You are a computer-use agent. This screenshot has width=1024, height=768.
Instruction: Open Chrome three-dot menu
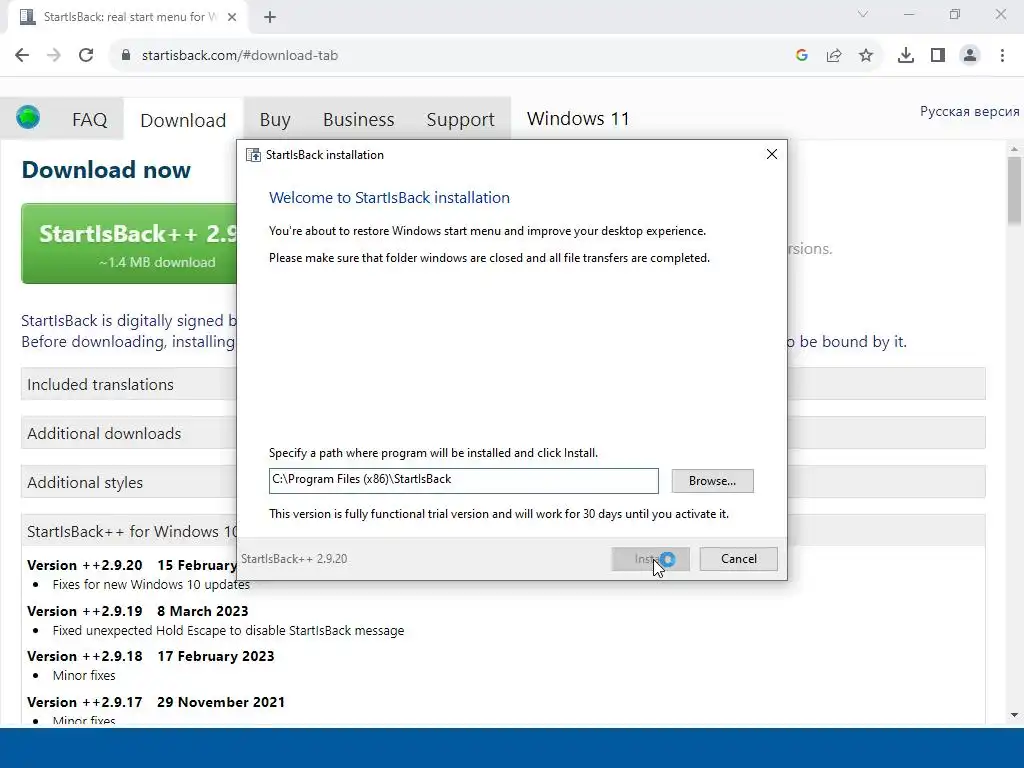click(1002, 56)
